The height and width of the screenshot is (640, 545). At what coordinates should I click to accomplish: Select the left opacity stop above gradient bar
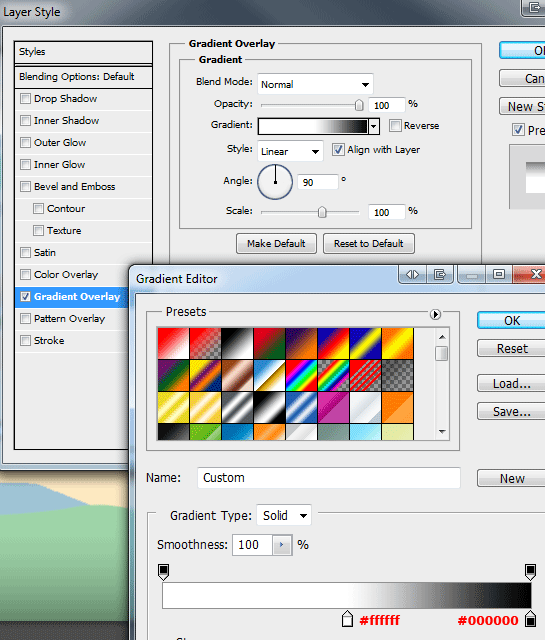click(163, 572)
